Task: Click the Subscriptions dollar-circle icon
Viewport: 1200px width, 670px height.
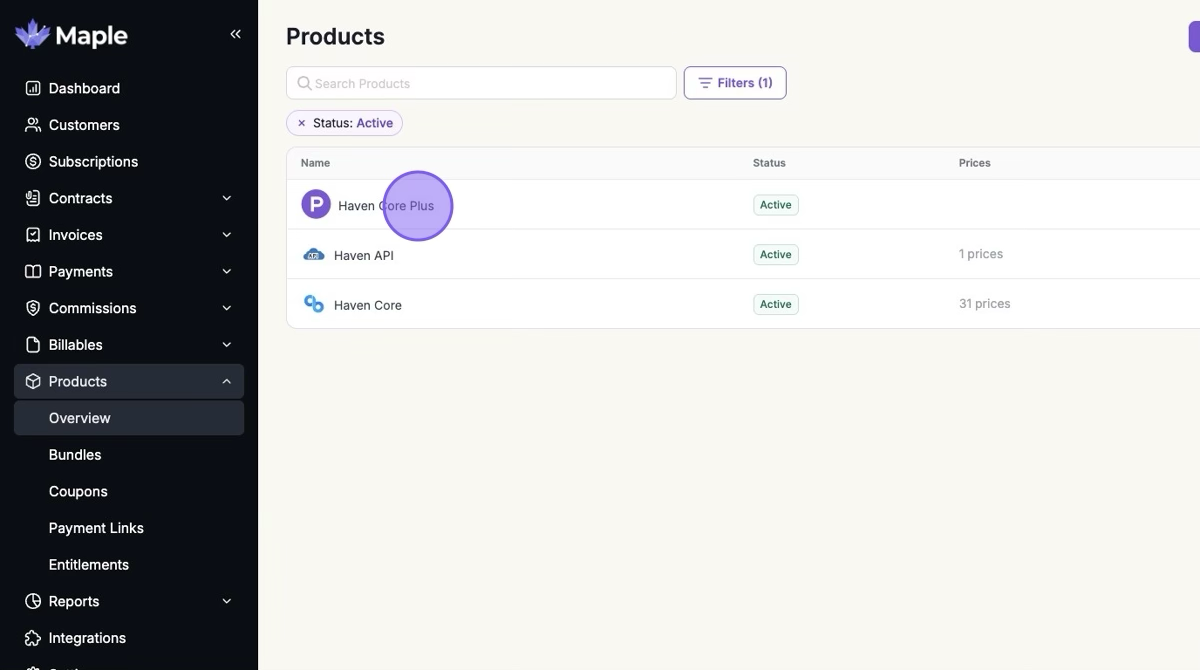Action: pyautogui.click(x=33, y=162)
